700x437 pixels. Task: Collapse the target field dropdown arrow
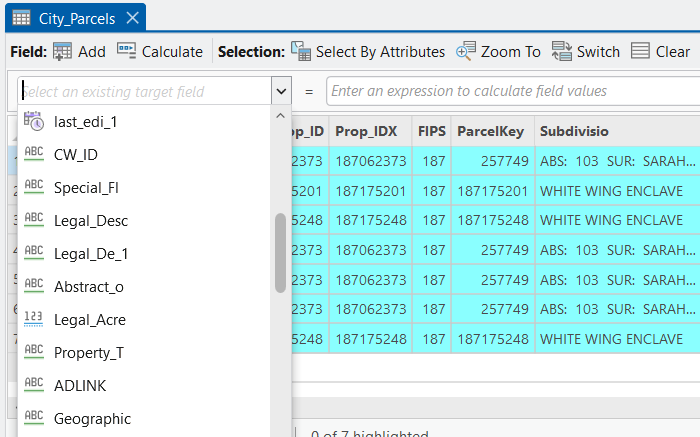(x=279, y=92)
